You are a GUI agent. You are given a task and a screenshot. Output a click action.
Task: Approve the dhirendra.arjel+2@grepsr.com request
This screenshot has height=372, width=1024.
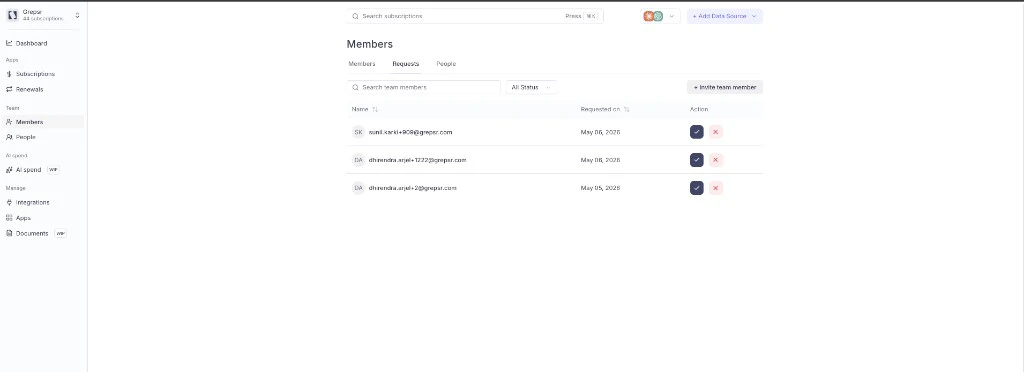pyautogui.click(x=697, y=188)
